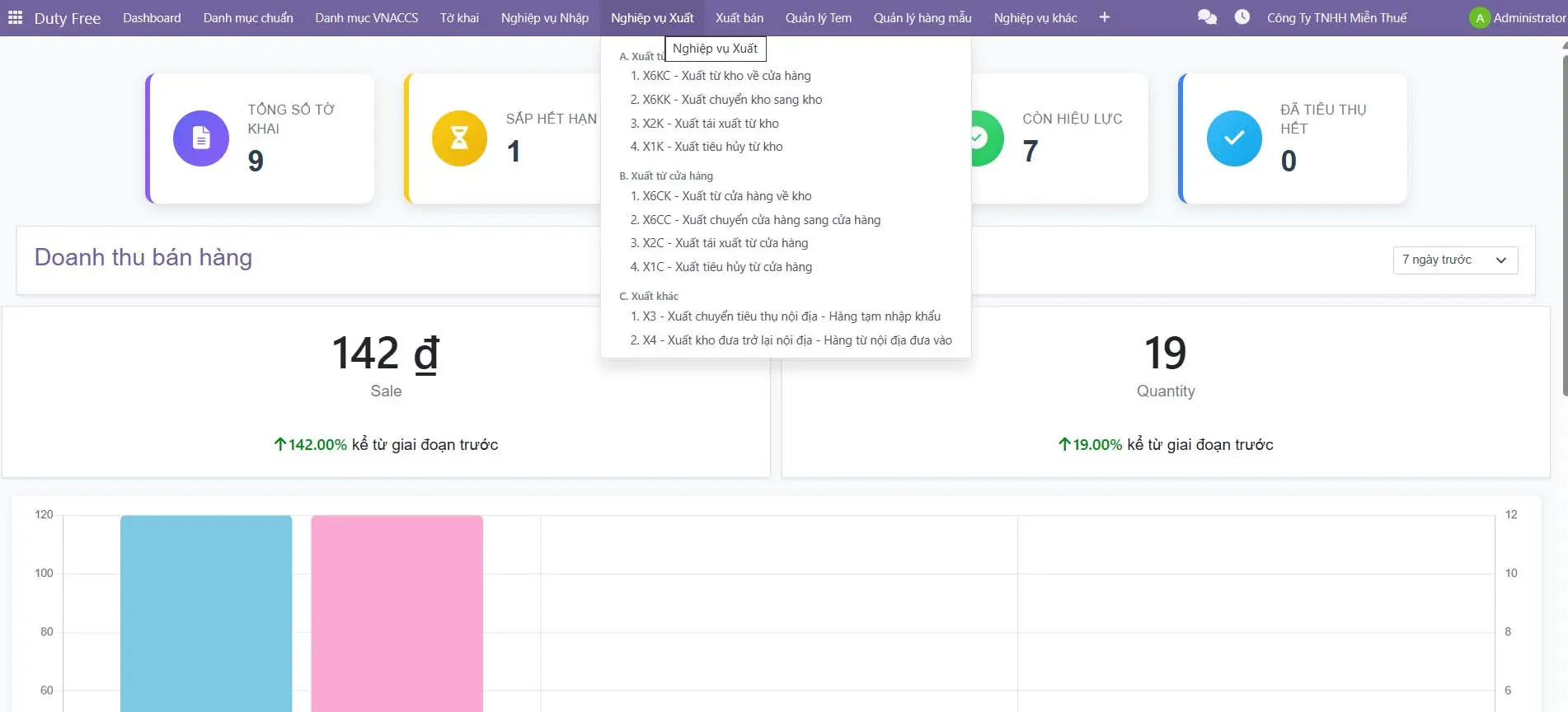Click the pink bar in sales chart
The height and width of the screenshot is (712, 1568).
397,613
